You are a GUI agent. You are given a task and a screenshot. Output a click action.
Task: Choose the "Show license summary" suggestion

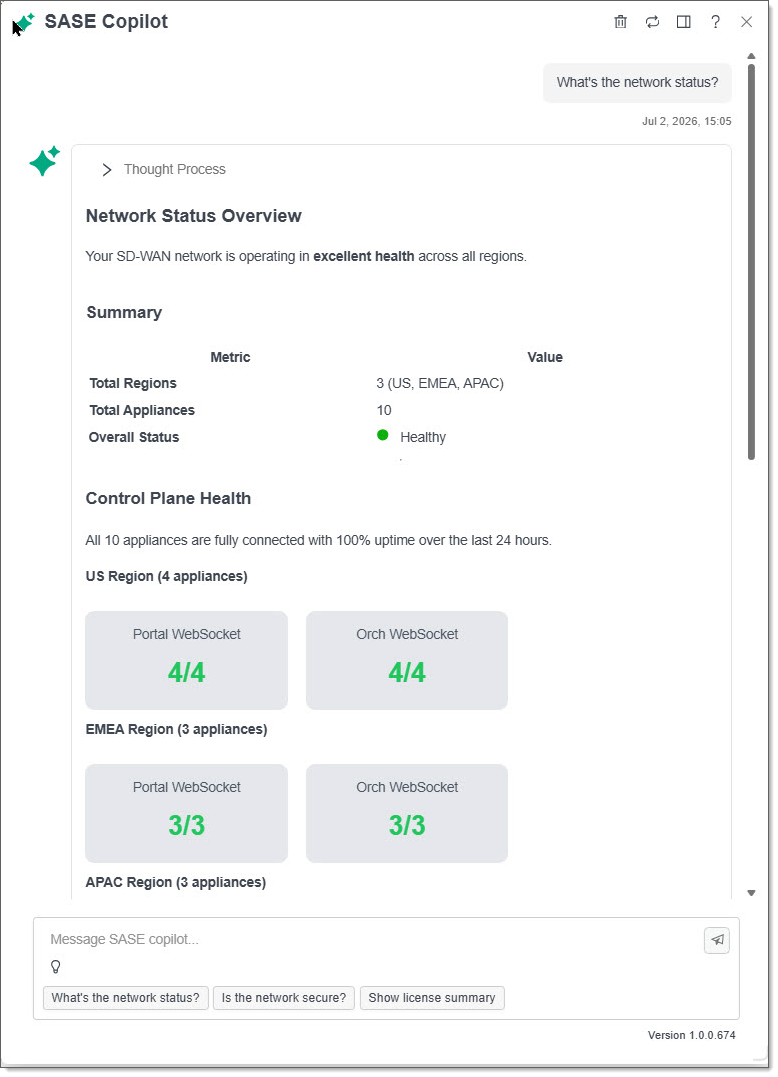click(x=432, y=998)
